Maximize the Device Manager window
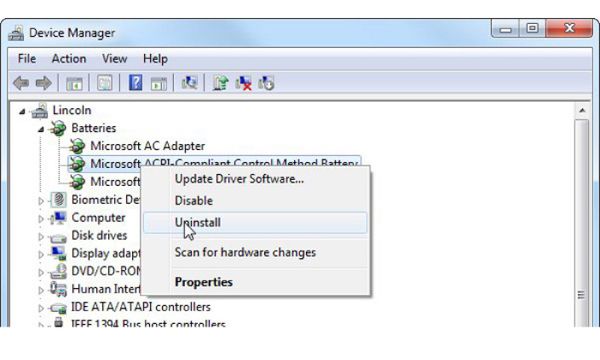600x360 pixels. click(x=532, y=29)
